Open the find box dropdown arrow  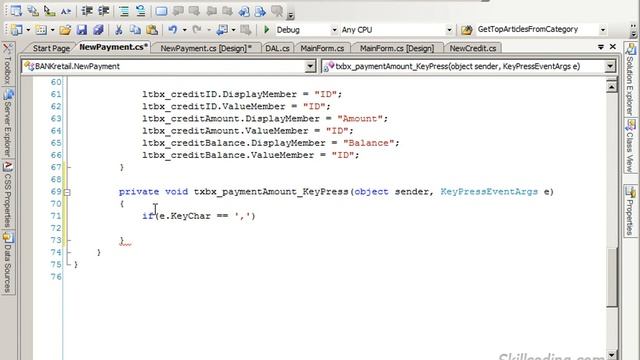(x=602, y=30)
